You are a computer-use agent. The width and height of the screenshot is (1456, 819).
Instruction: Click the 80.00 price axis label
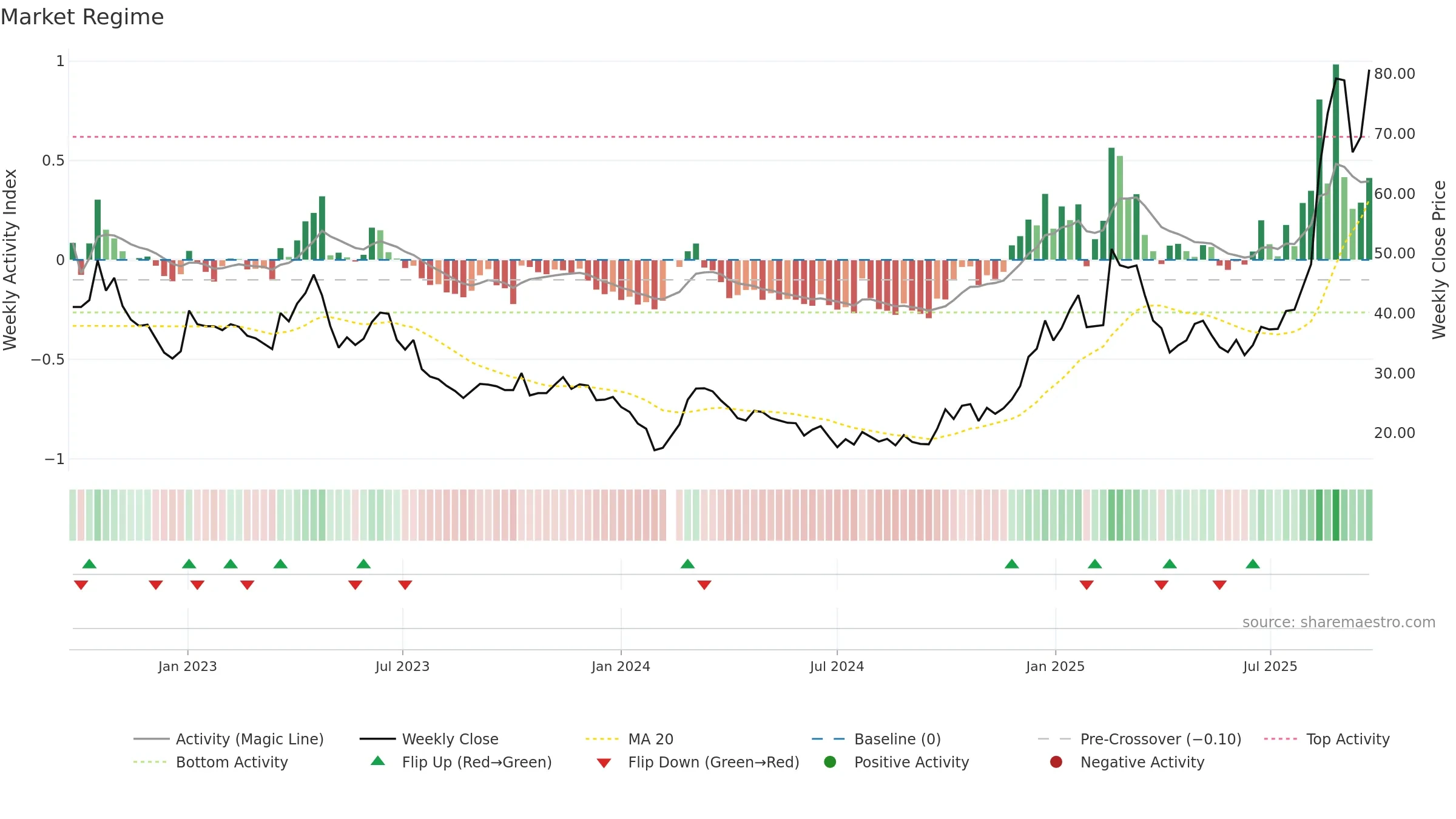pyautogui.click(x=1395, y=74)
